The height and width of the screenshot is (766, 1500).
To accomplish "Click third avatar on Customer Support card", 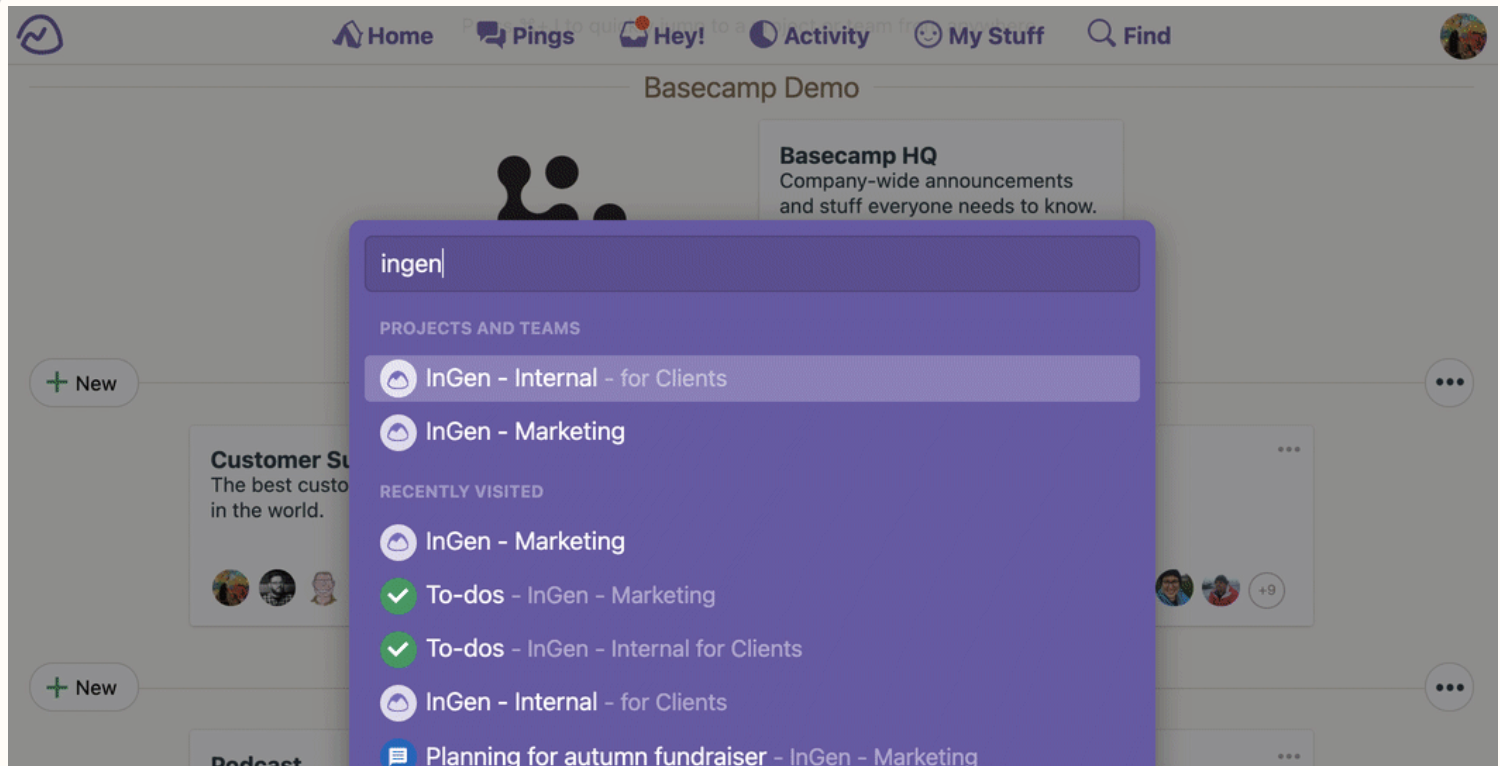I will point(323,588).
